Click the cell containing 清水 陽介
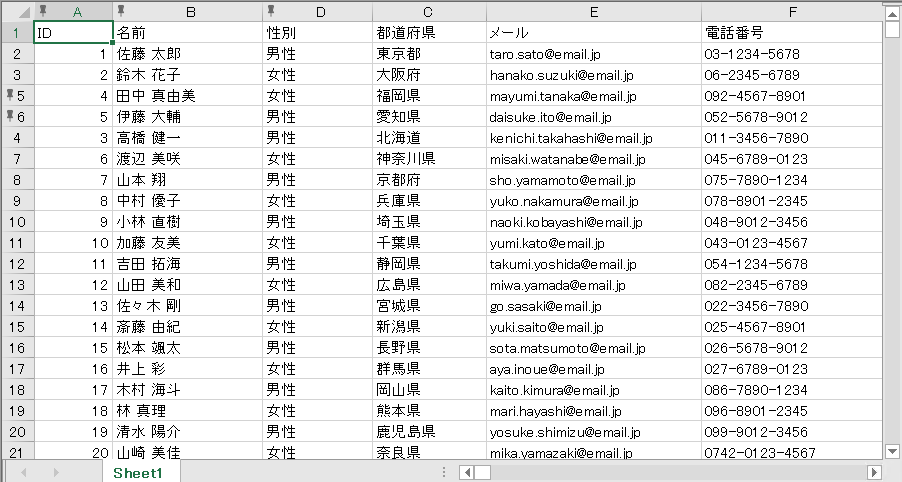902x482 pixels. [x=188, y=431]
